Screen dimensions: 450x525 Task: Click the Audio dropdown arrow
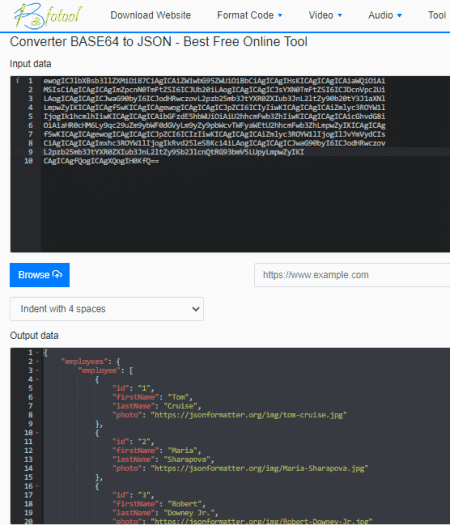pyautogui.click(x=399, y=15)
